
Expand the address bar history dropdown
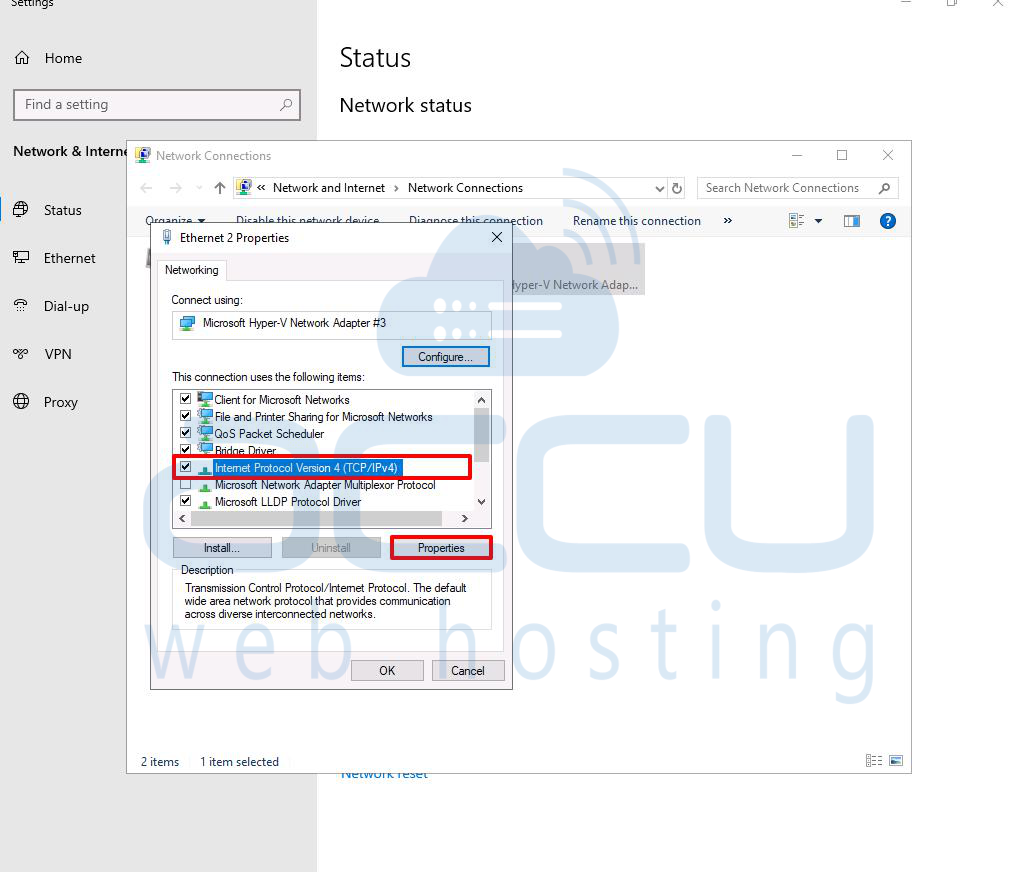coord(660,188)
